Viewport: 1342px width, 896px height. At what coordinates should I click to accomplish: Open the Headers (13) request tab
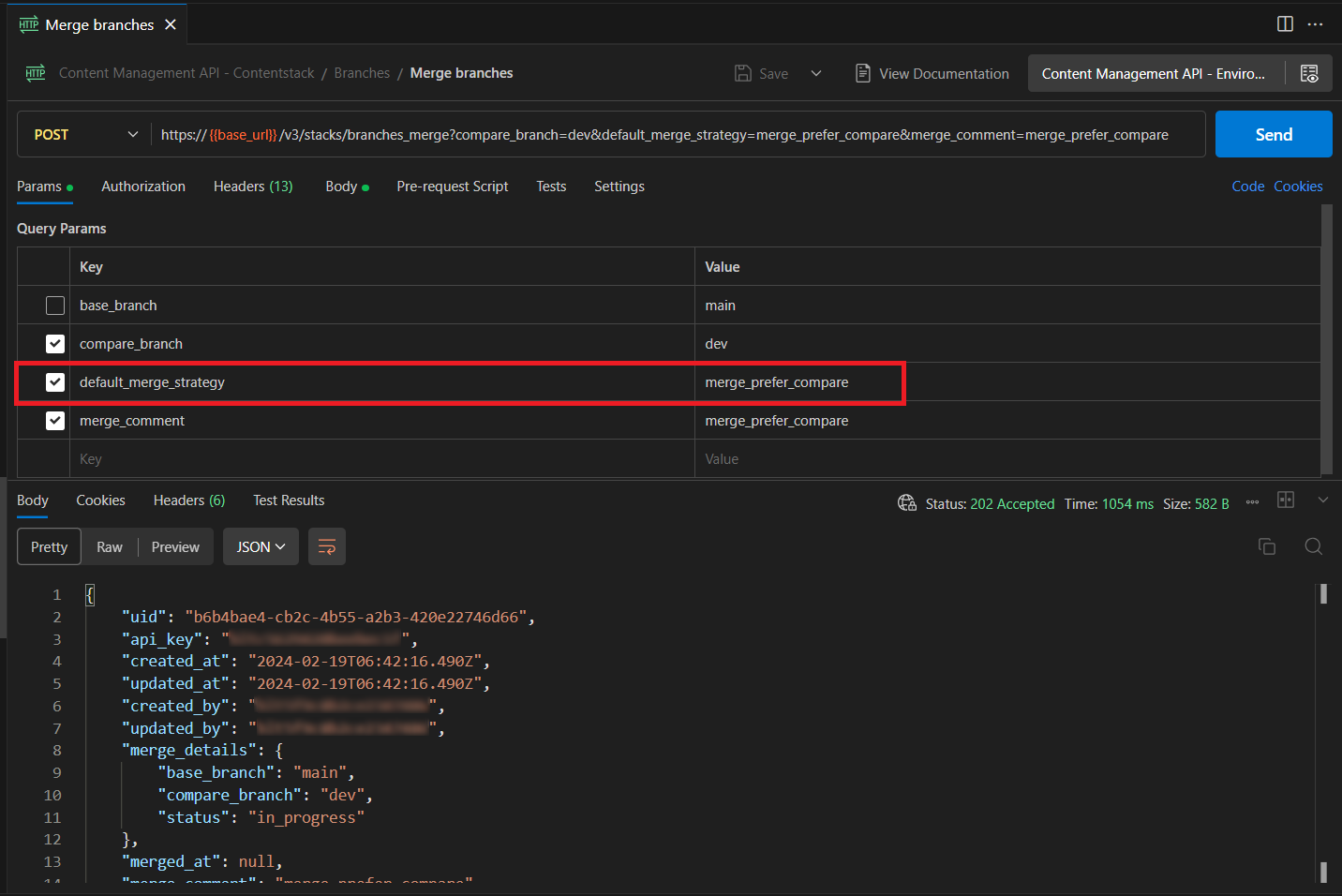coord(253,187)
